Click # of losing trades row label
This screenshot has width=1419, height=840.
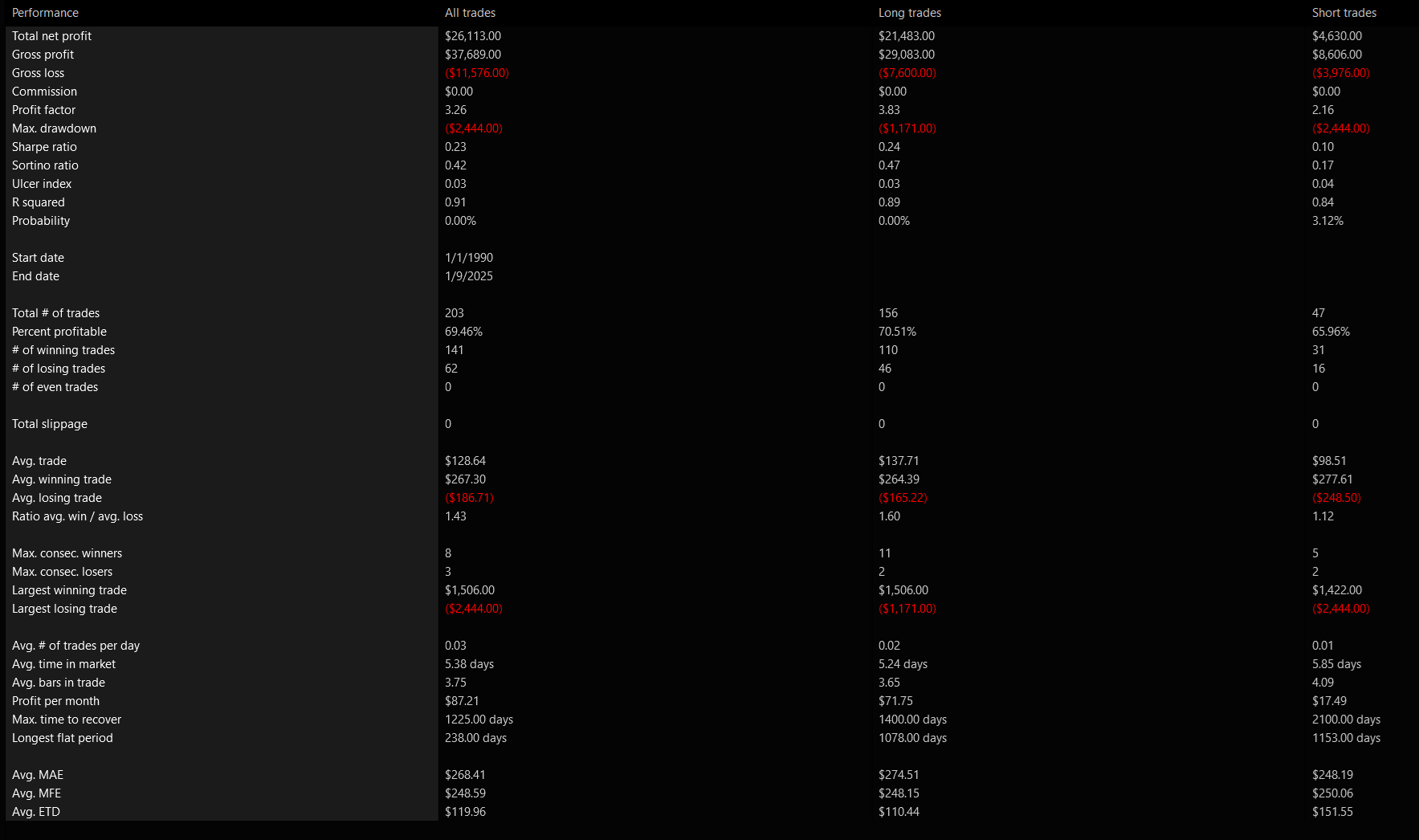[59, 369]
